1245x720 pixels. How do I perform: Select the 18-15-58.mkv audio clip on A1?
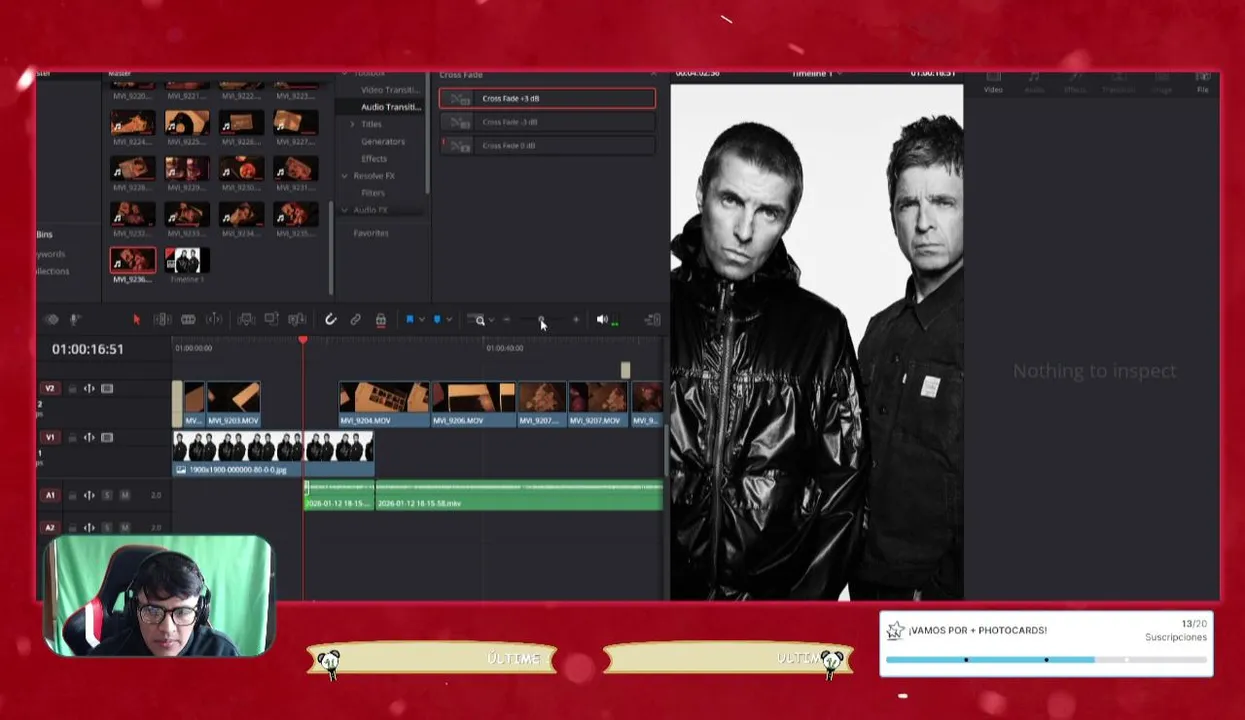(519, 495)
